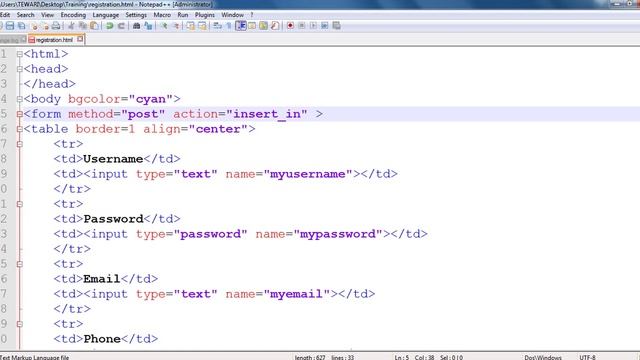Screen dimensions: 640x360
Task: Toggle the highlighted Indent Guide icon
Action: pos(241,26)
